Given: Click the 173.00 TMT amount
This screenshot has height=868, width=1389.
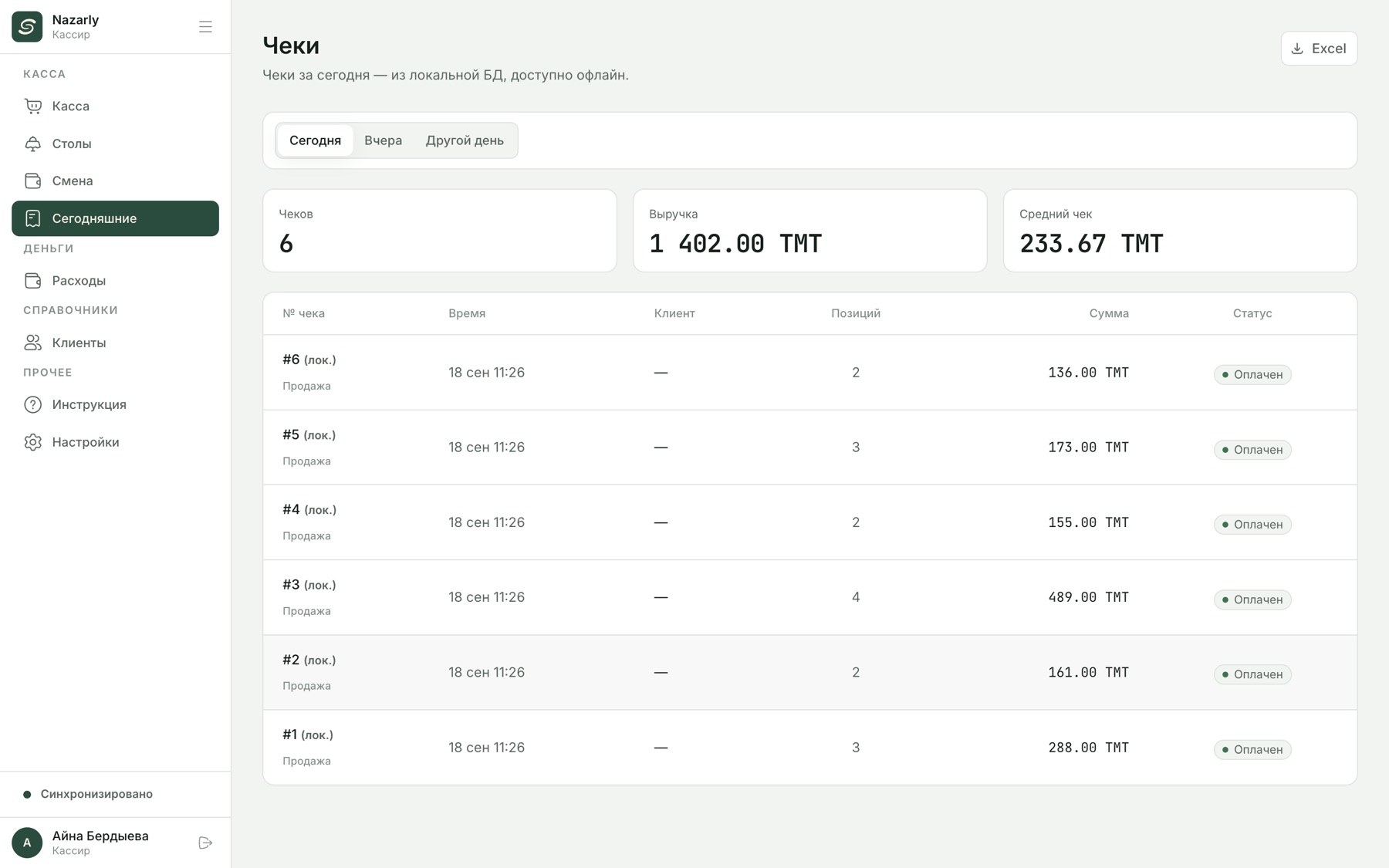Looking at the screenshot, I should point(1088,448).
